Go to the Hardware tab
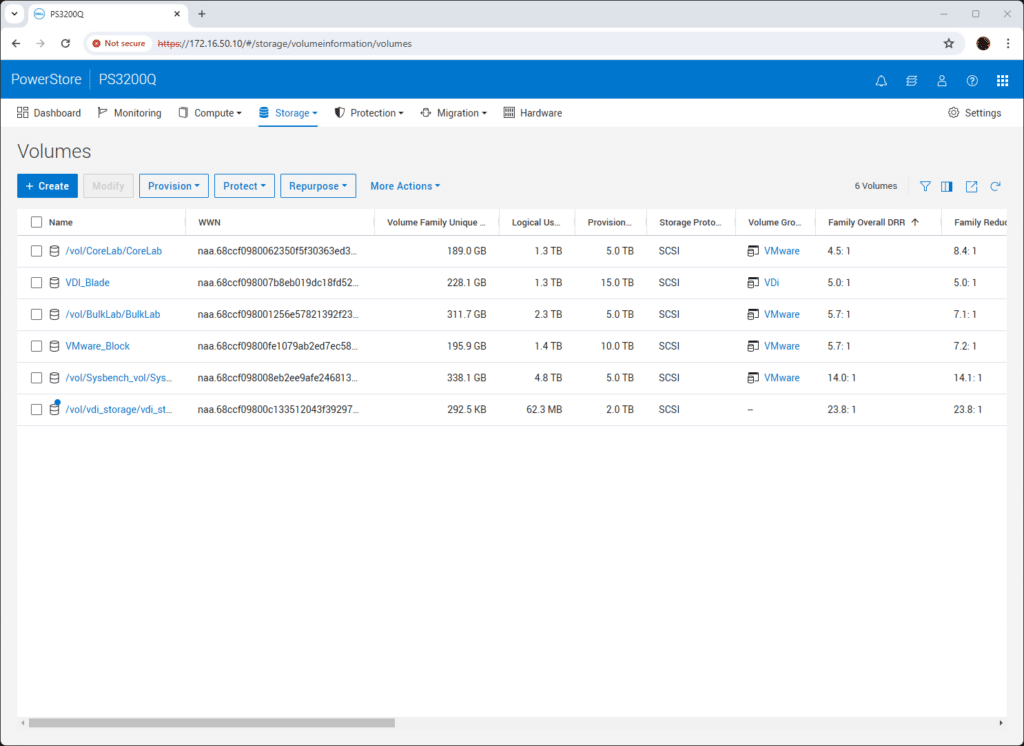Image resolution: width=1024 pixels, height=746 pixels. coord(533,113)
